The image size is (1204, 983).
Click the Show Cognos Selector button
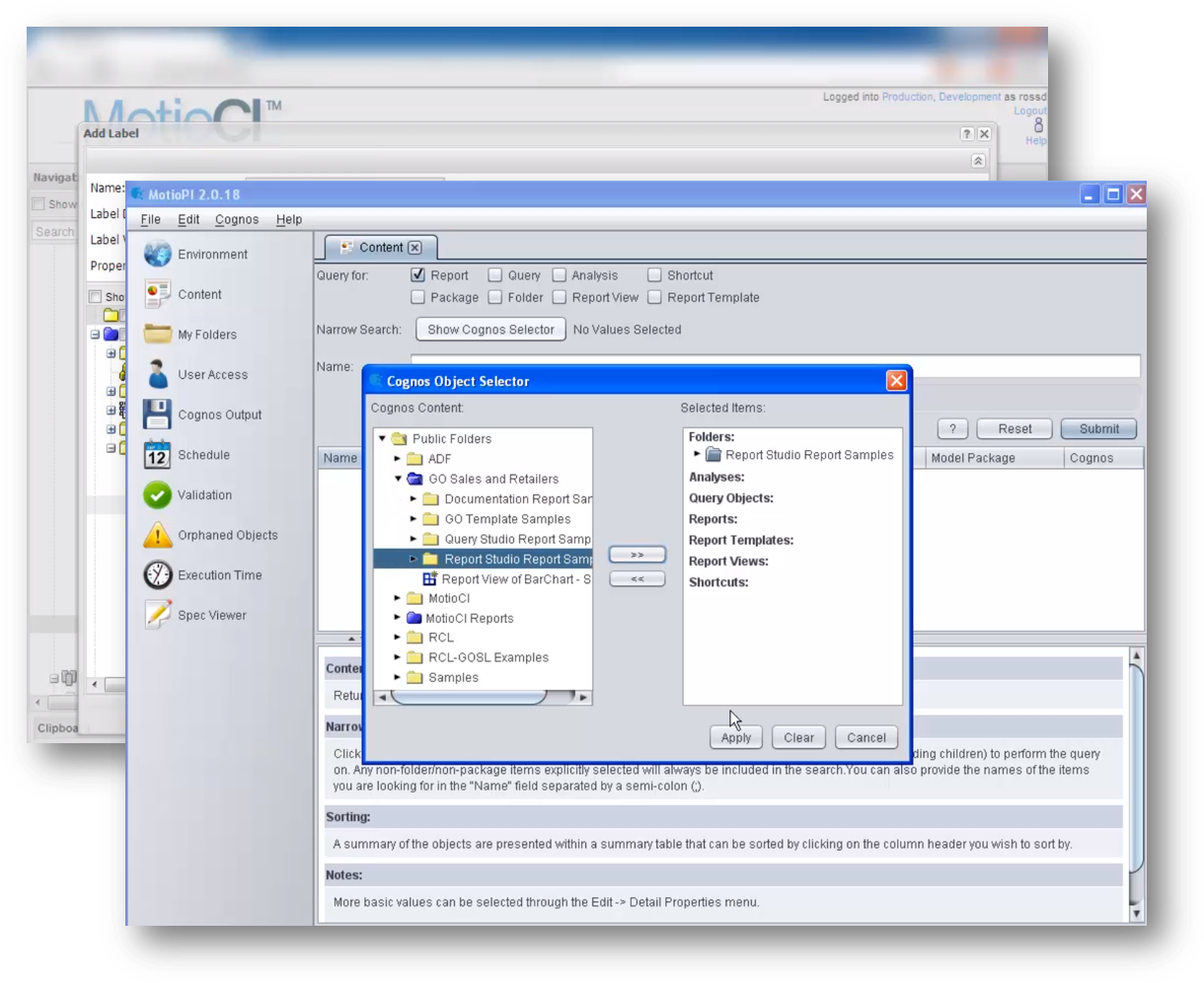click(490, 330)
